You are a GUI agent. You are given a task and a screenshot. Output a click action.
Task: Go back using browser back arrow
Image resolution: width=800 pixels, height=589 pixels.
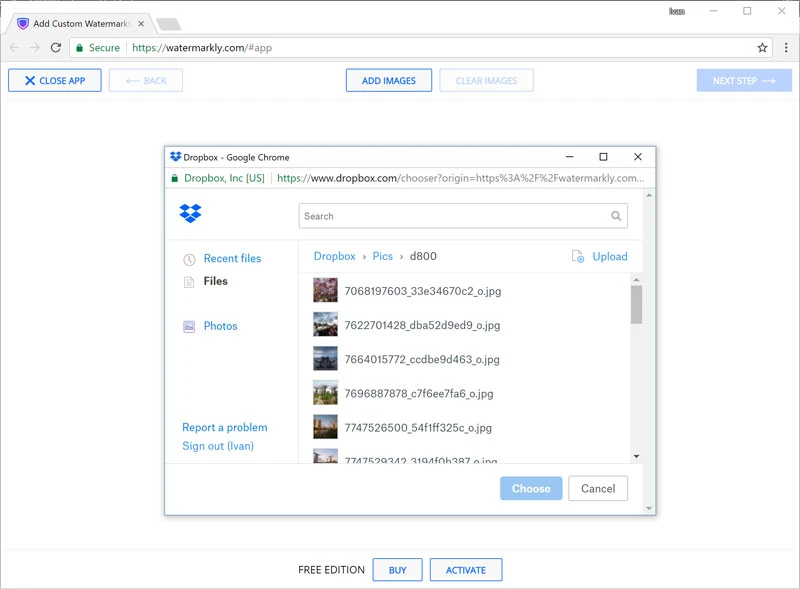[x=14, y=47]
